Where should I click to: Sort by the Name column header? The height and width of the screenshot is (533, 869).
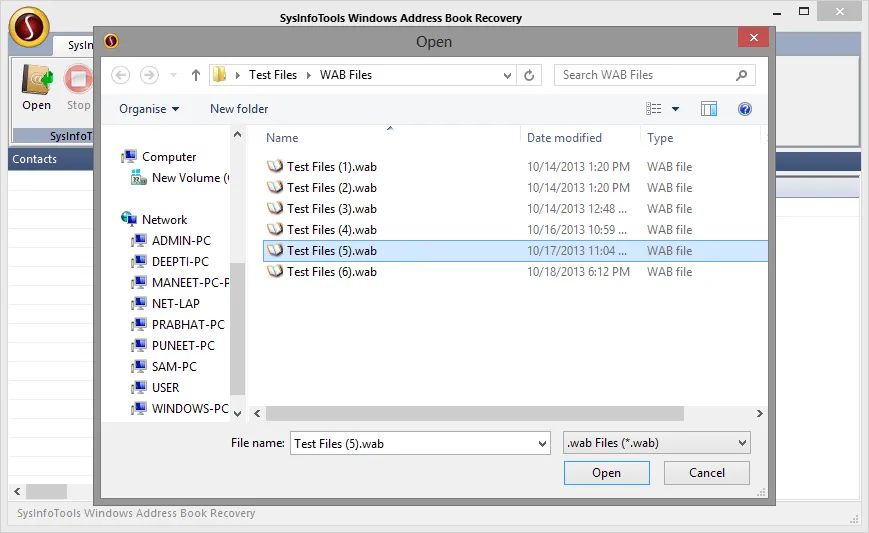[282, 138]
